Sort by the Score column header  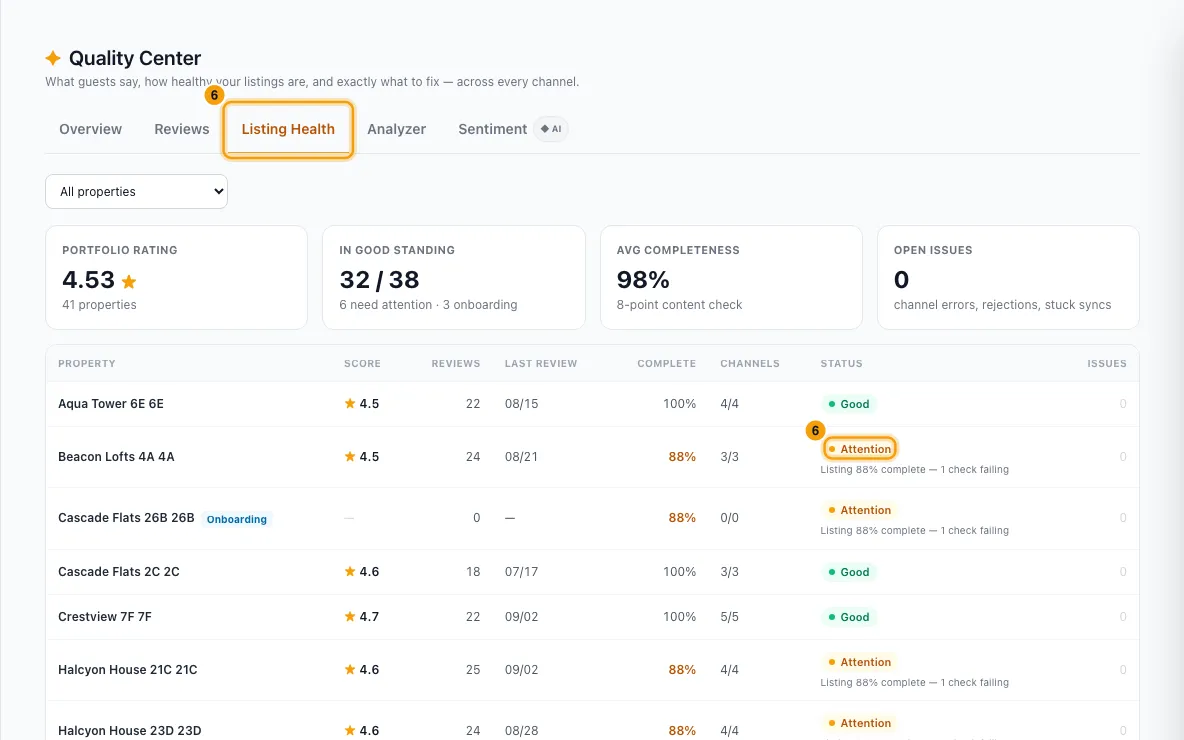[x=362, y=363]
